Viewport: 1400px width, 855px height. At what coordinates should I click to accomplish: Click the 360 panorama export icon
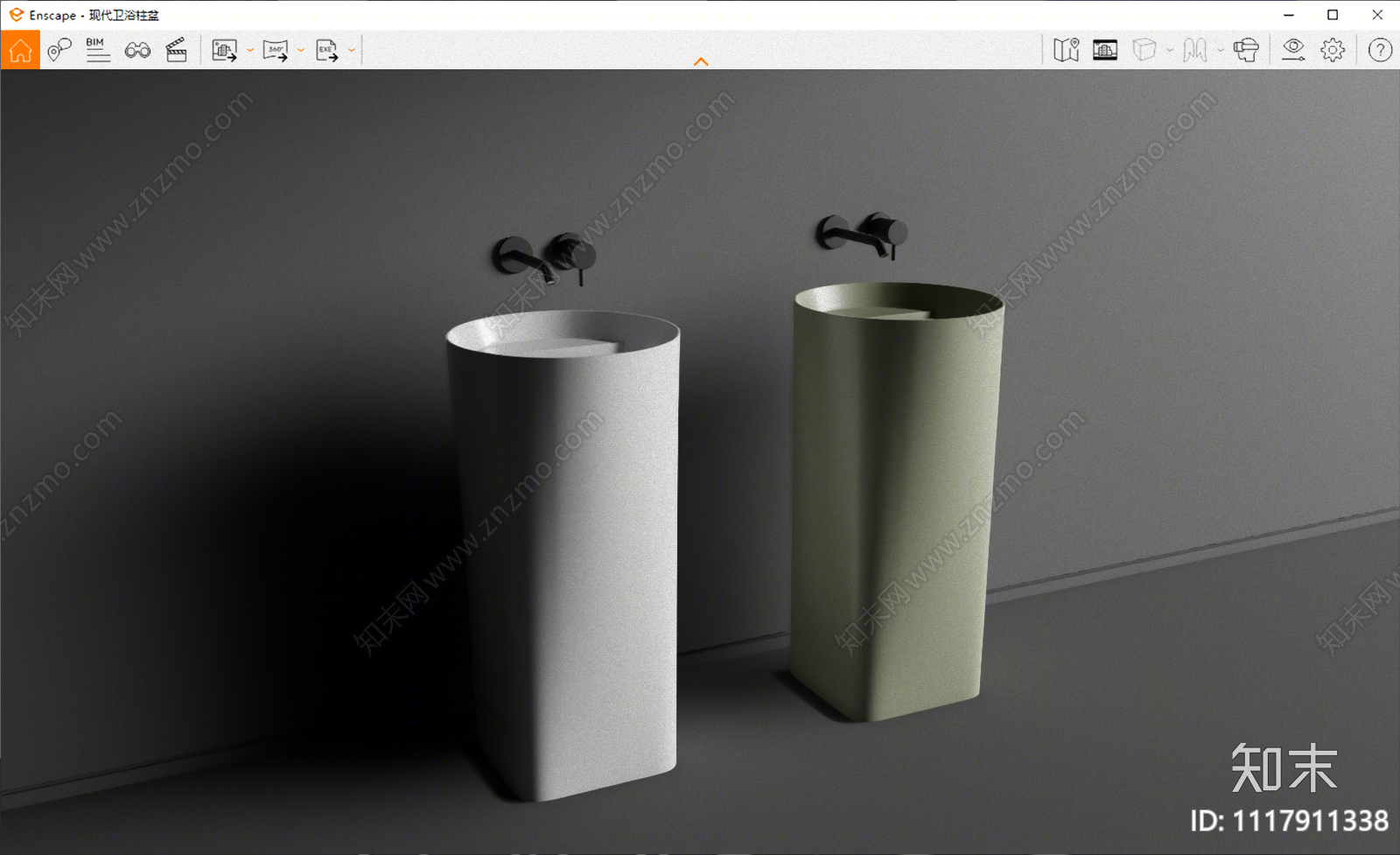(x=276, y=51)
